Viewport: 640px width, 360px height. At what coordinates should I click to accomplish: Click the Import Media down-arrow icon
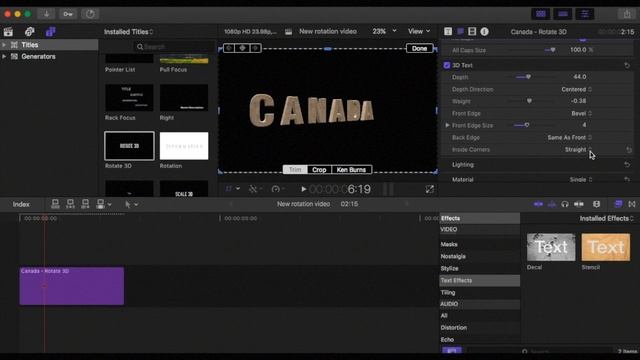point(47,14)
